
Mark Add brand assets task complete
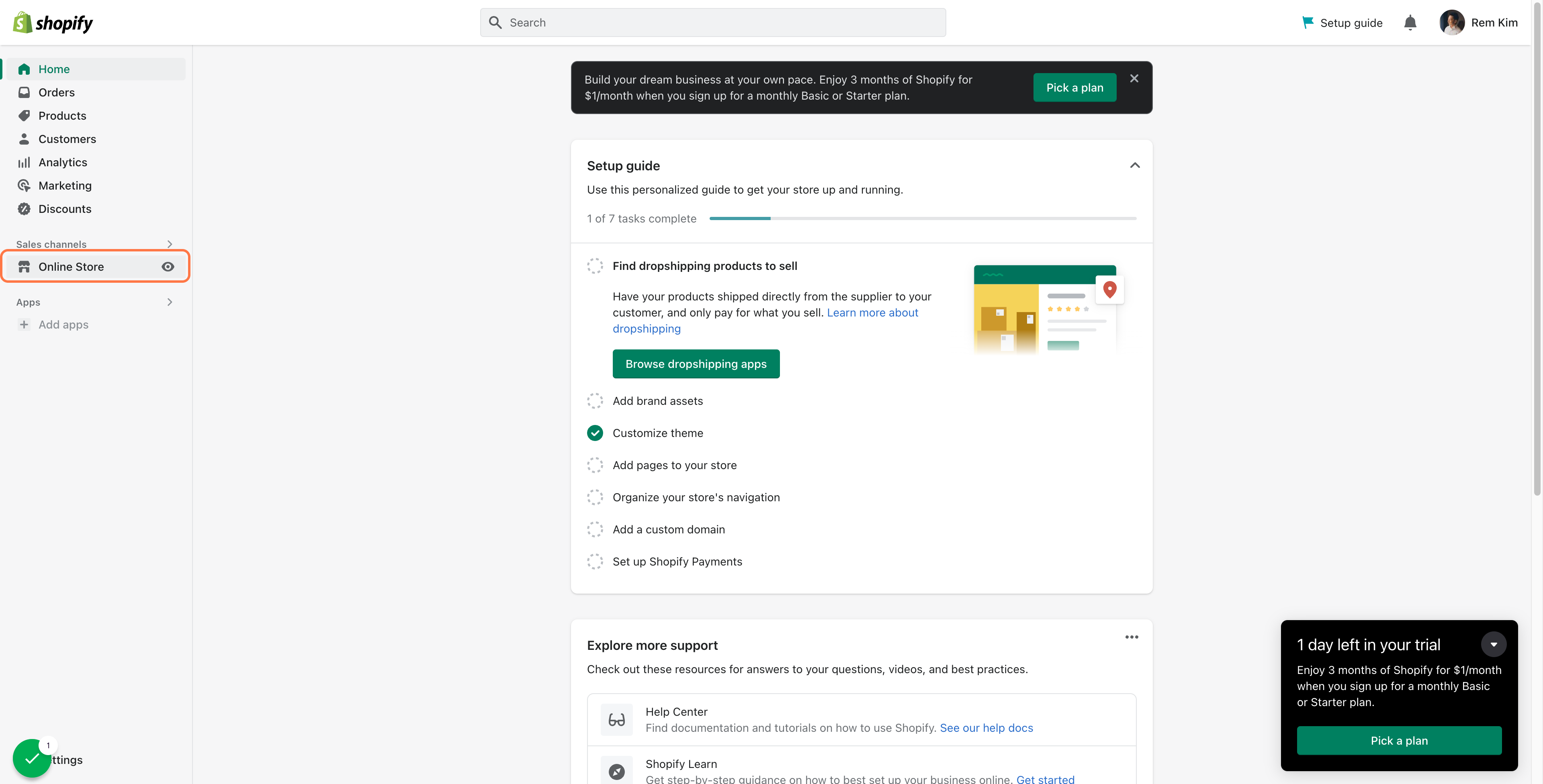click(x=595, y=401)
